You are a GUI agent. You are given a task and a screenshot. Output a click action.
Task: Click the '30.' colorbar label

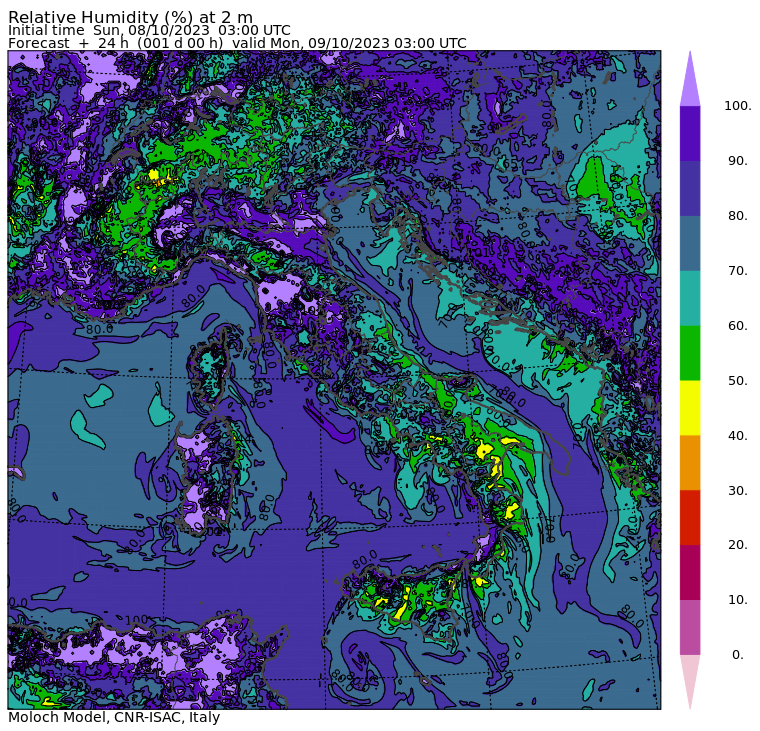click(737, 490)
